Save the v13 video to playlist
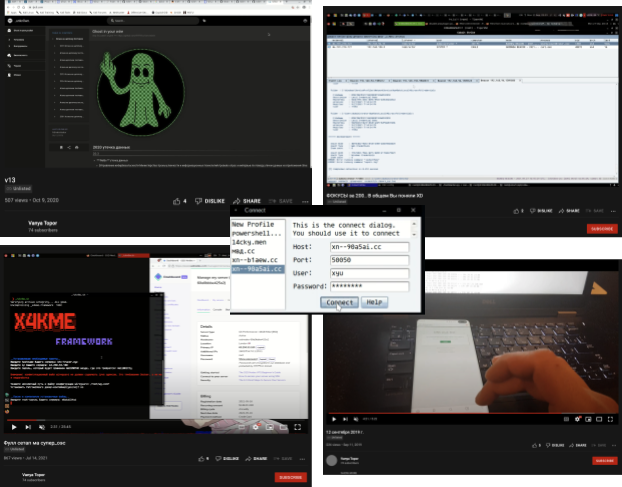This screenshot has width=622, height=487. pos(280,201)
